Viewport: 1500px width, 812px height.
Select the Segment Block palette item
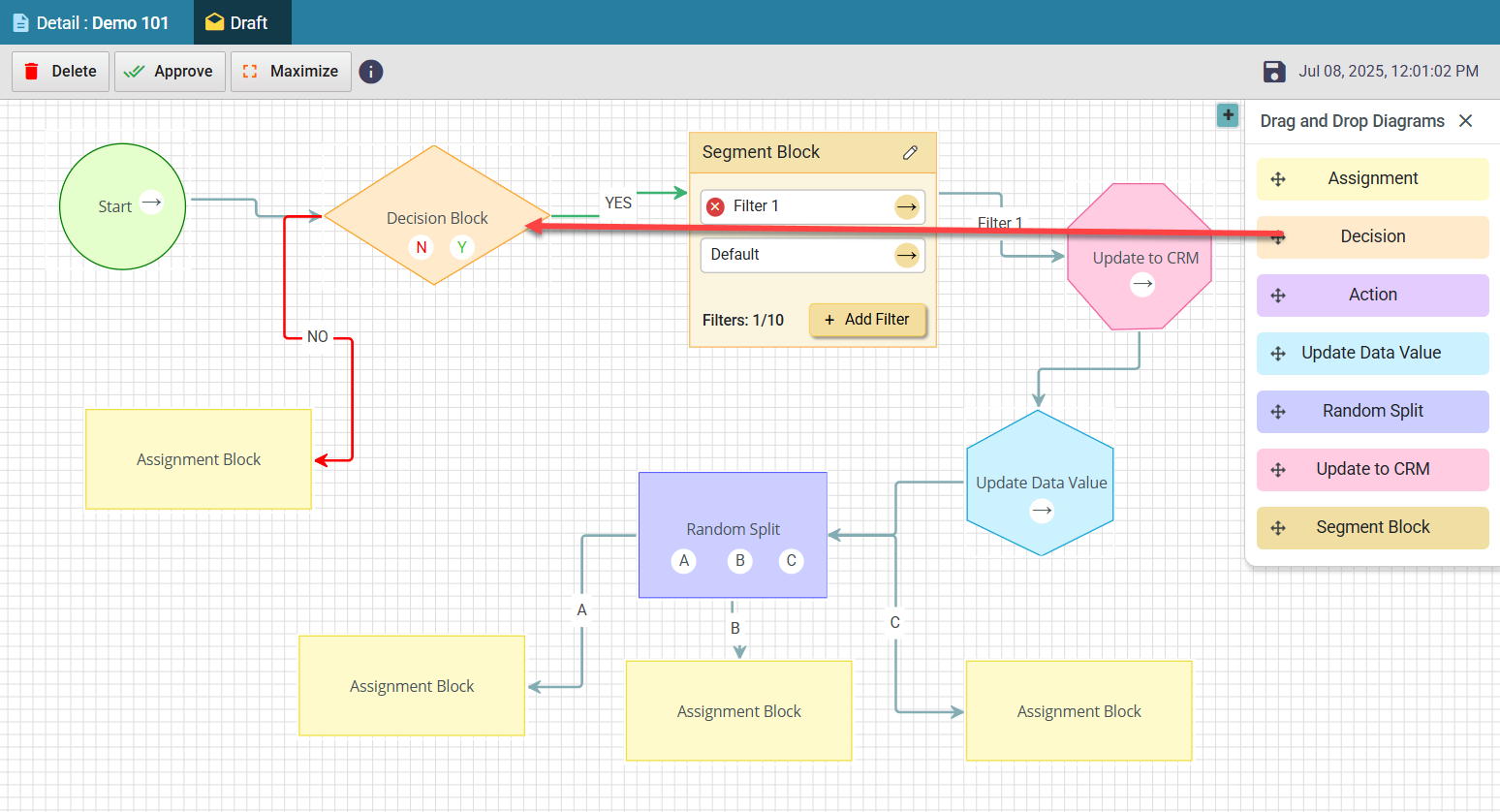coord(1373,528)
